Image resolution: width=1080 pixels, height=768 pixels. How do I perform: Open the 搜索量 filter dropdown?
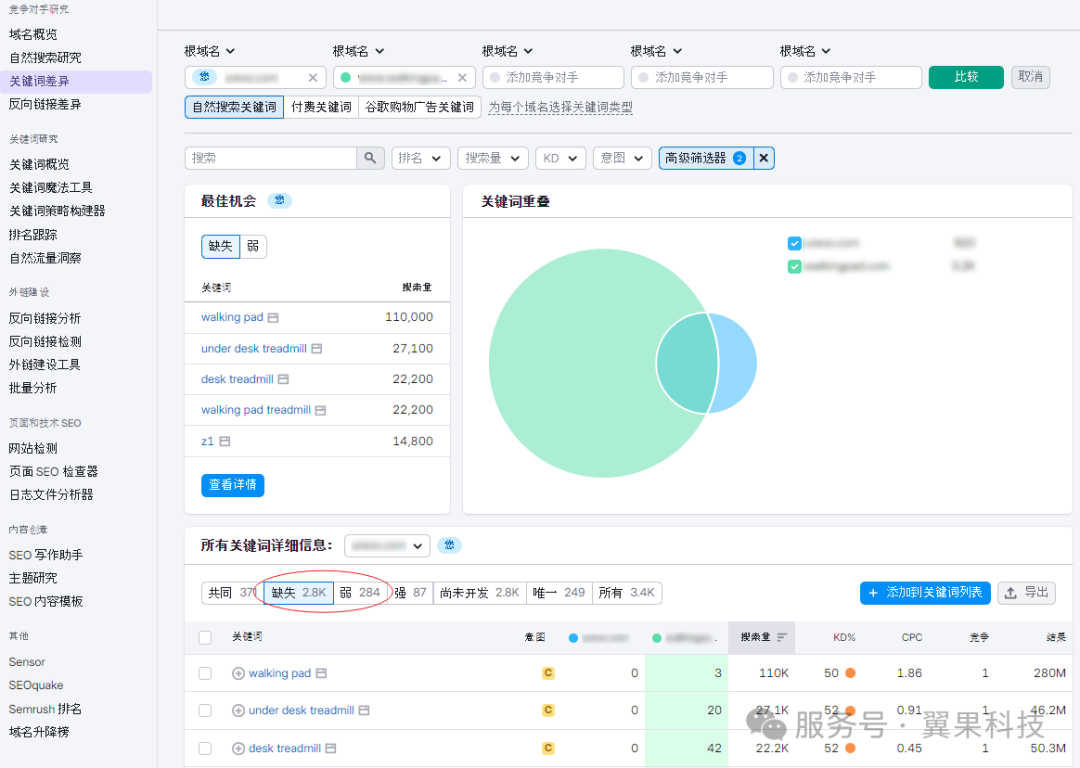tap(493, 158)
